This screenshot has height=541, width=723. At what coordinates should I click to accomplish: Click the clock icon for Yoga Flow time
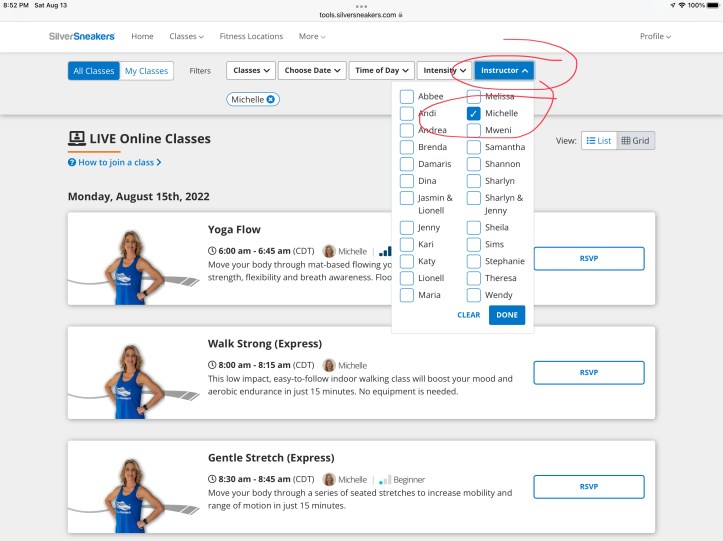coord(212,251)
